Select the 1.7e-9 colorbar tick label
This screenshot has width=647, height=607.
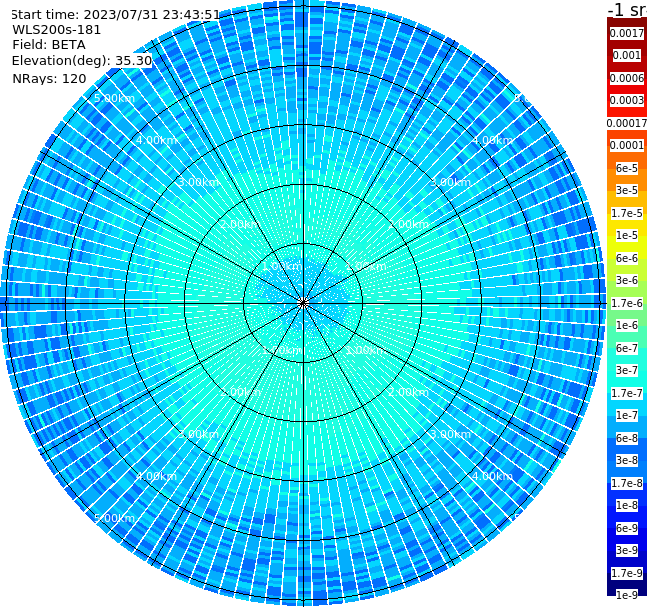pyautogui.click(x=627, y=573)
